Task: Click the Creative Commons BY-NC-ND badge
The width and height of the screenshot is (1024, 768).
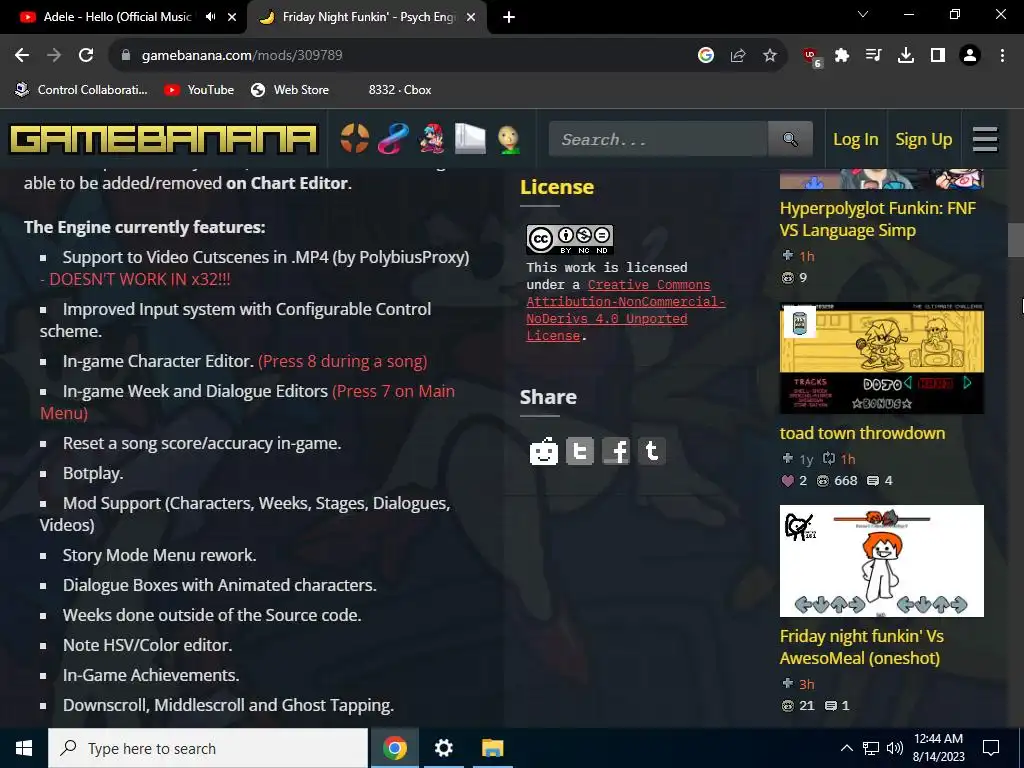Action: (x=569, y=240)
